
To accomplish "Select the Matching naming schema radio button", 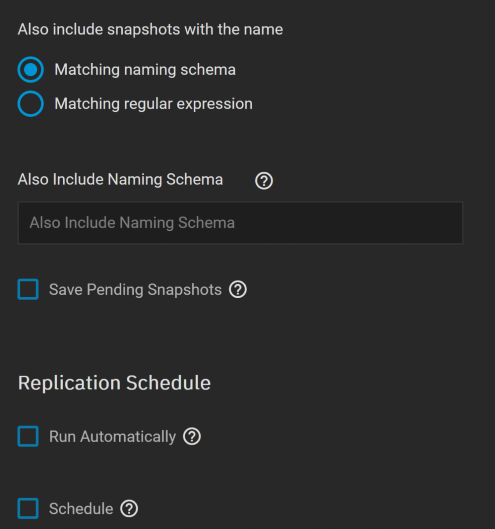I will click(x=31, y=69).
